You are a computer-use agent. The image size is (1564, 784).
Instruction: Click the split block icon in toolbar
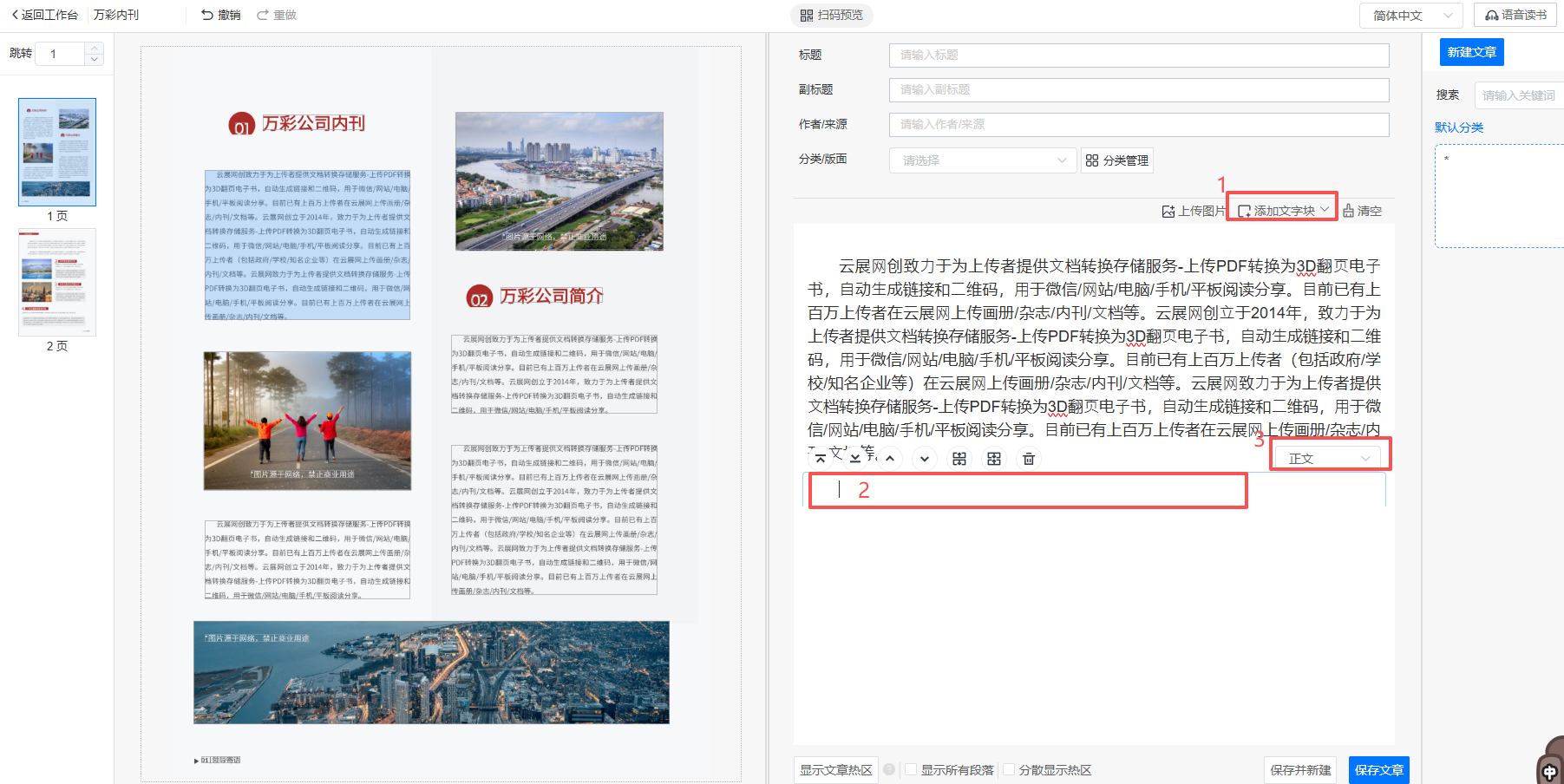(959, 459)
